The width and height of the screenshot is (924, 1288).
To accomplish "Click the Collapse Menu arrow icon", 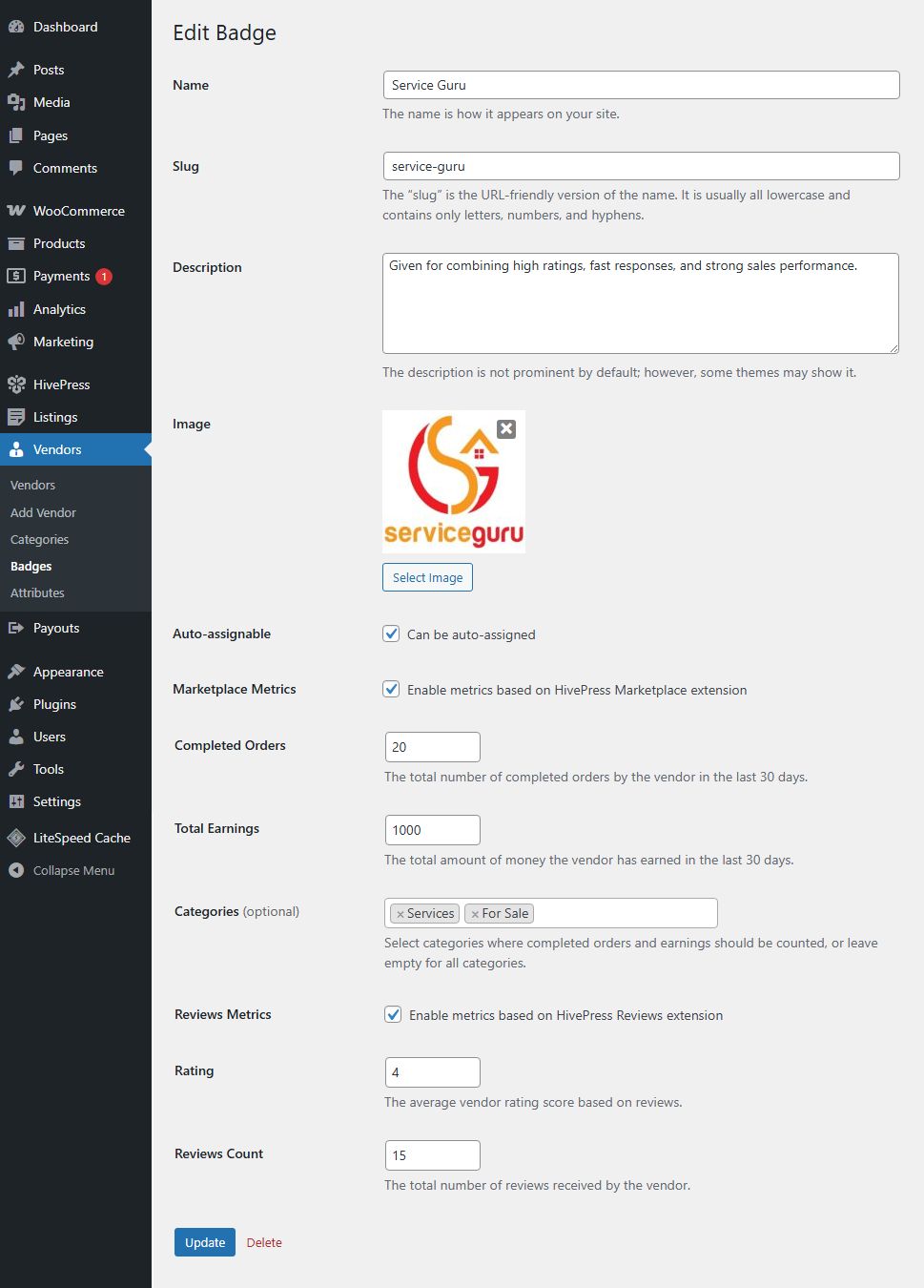I will (16, 870).
